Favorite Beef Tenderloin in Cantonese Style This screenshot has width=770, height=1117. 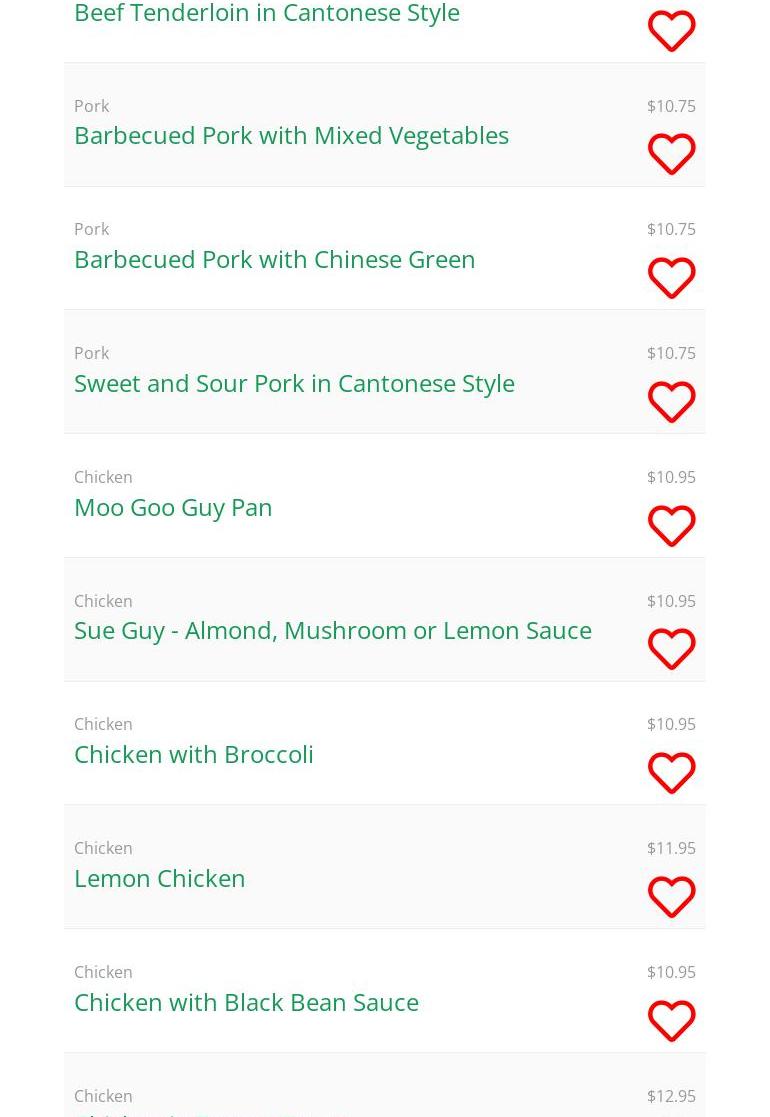coord(671,31)
